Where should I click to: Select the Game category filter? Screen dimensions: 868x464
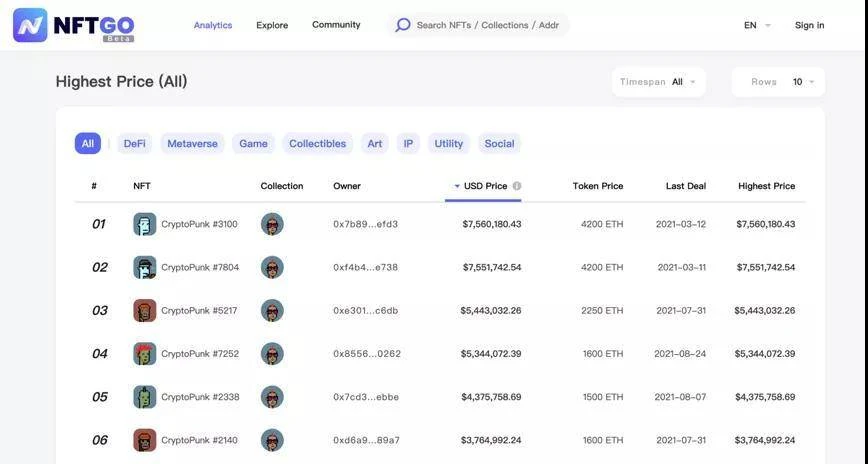click(253, 143)
